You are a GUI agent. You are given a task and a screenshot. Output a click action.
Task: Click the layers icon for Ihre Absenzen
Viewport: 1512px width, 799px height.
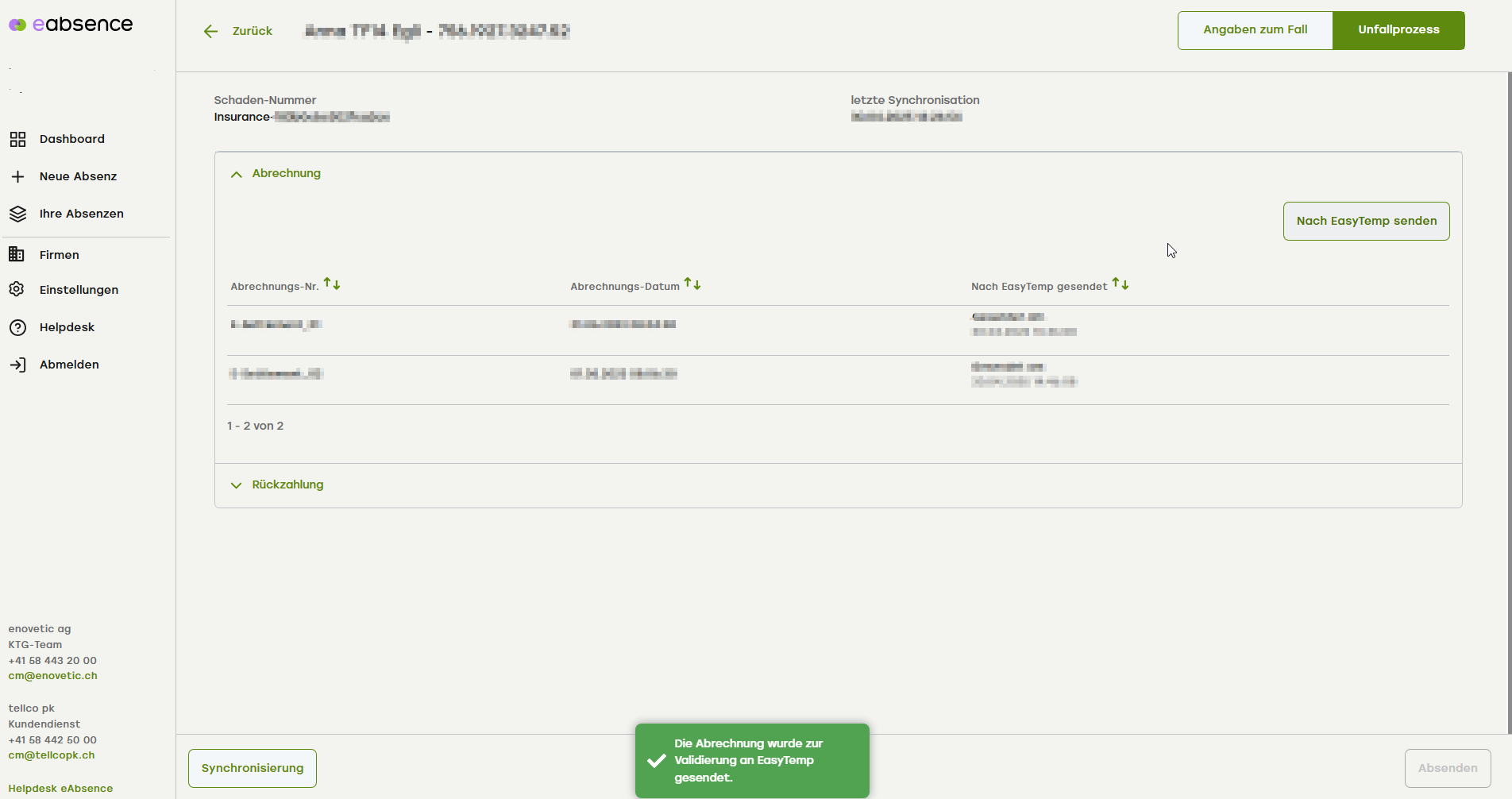coord(17,214)
